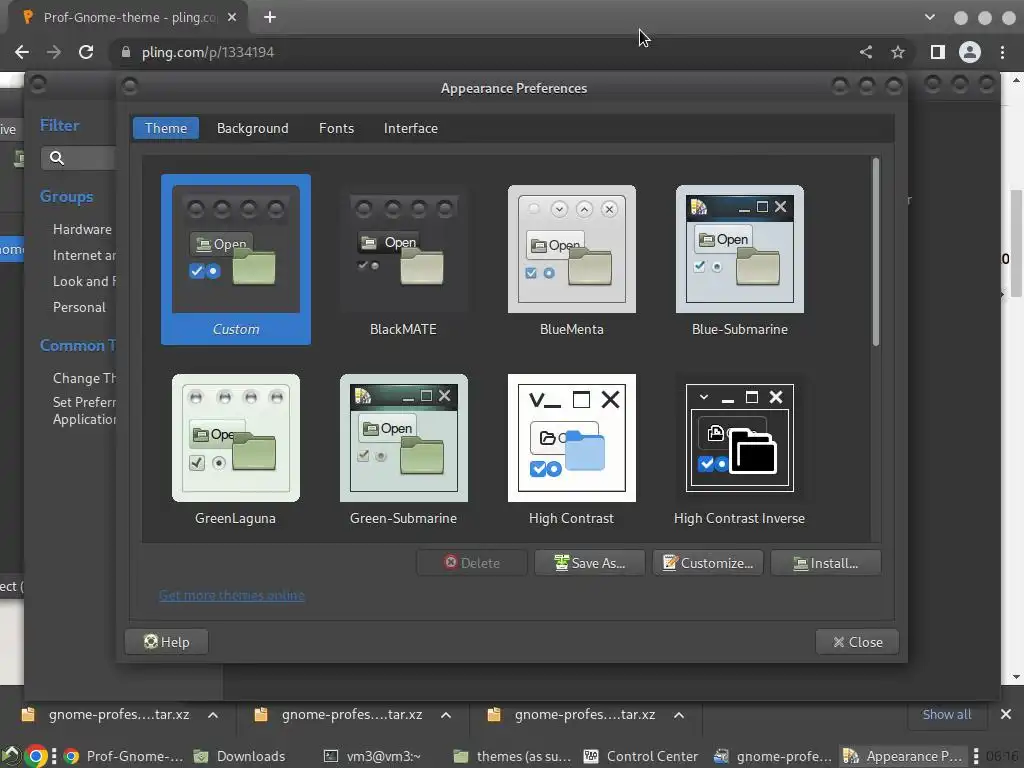
Task: Switch to themes (as superuser) file window
Action: coord(513,756)
